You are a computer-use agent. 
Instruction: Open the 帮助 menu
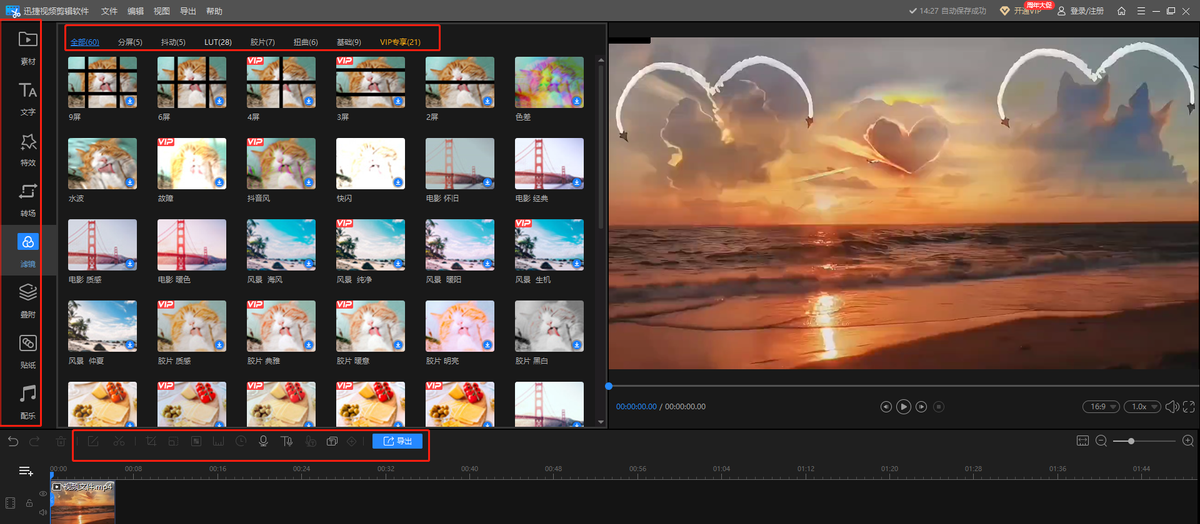tap(214, 10)
